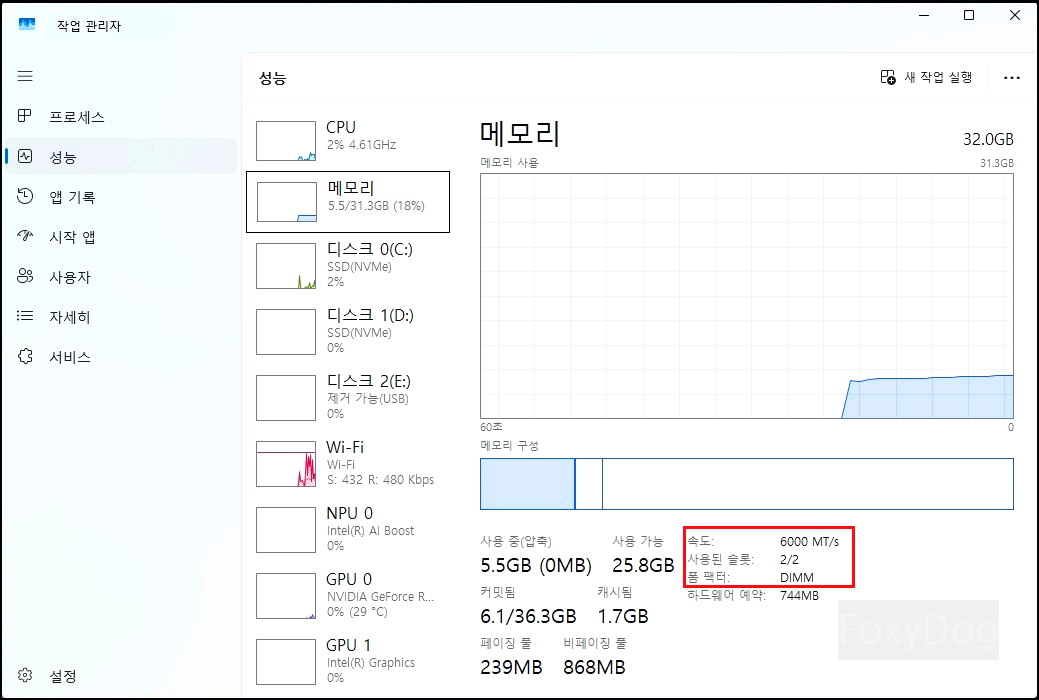1039x700 pixels.
Task: Click the 6.1/36.3GB committed value
Action: pos(528,616)
